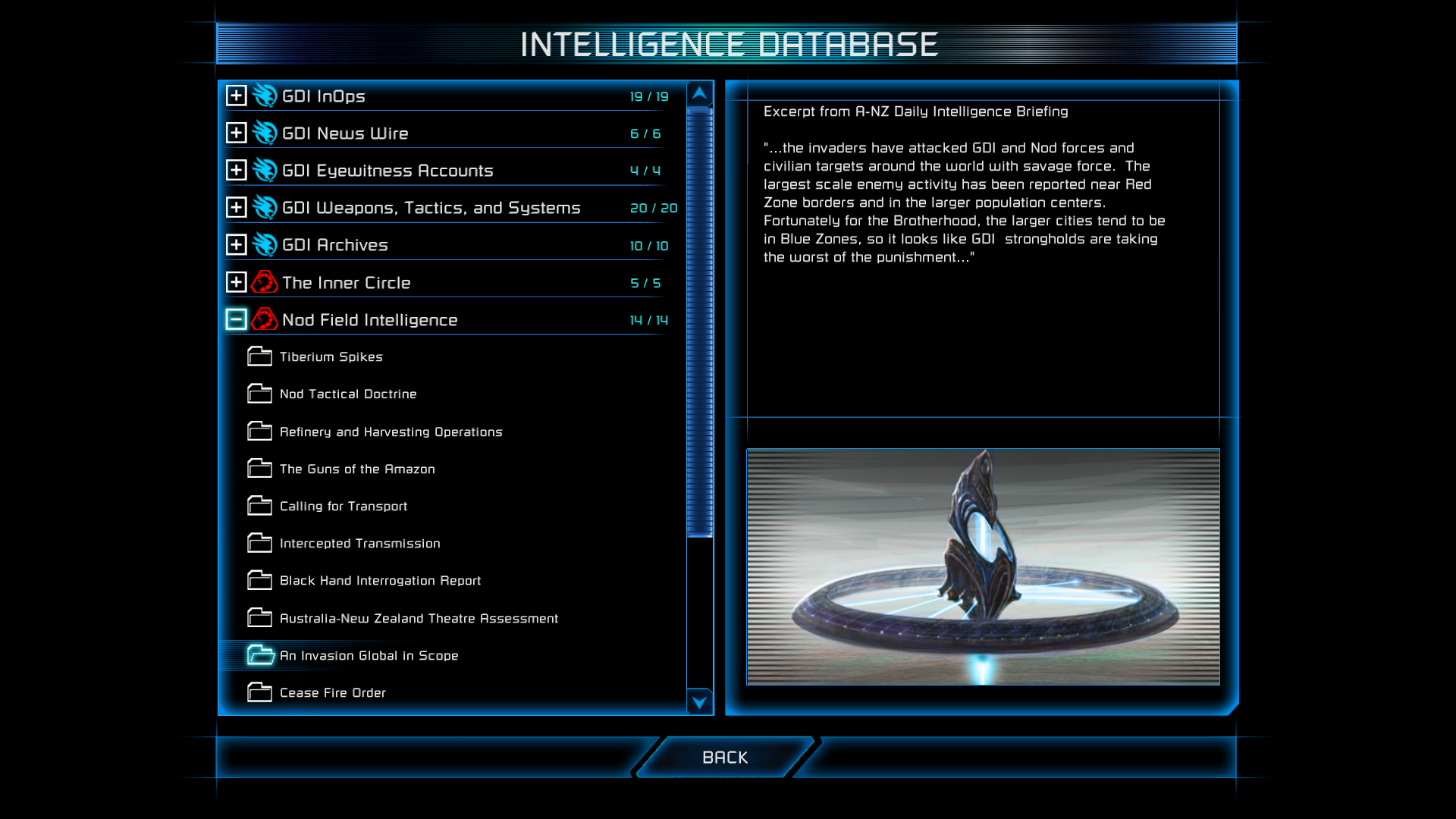The height and width of the screenshot is (819, 1456).
Task: Click the BACK button
Action: pos(725,757)
